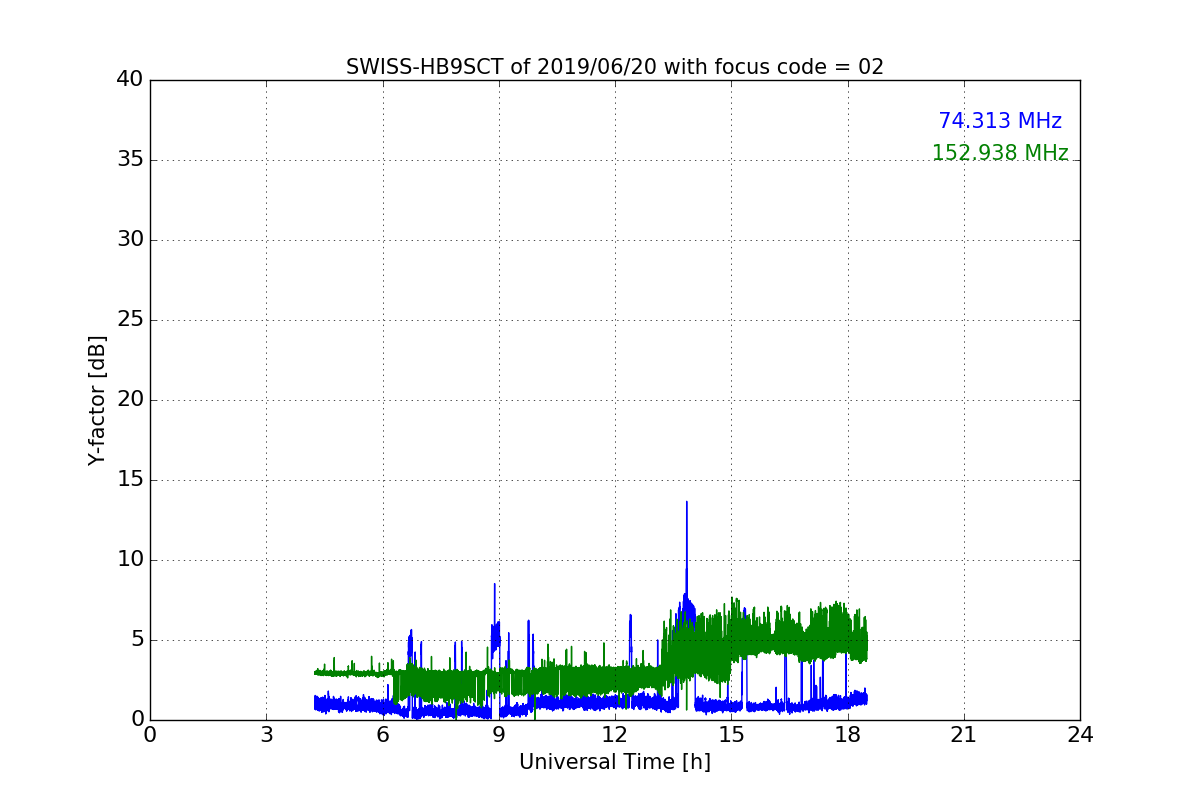Click the x-axis tick label '15'
The image size is (1200, 800).
731,735
